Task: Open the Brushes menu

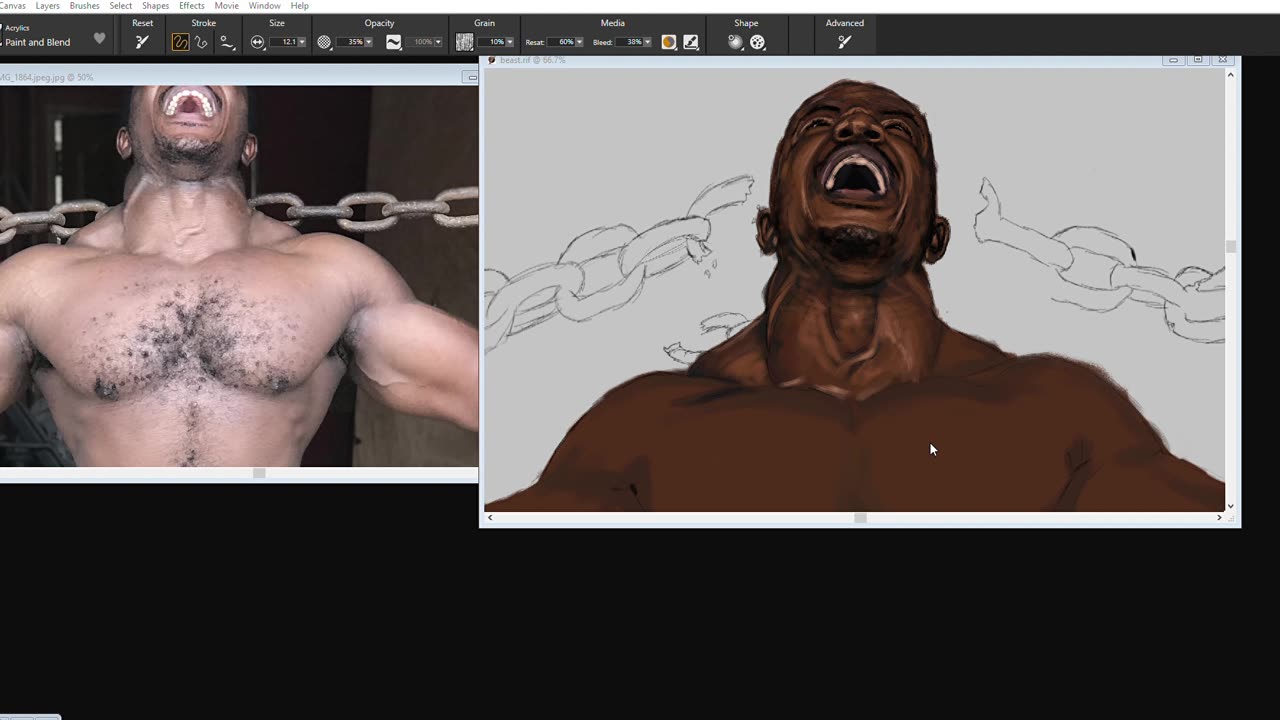Action: coord(84,6)
